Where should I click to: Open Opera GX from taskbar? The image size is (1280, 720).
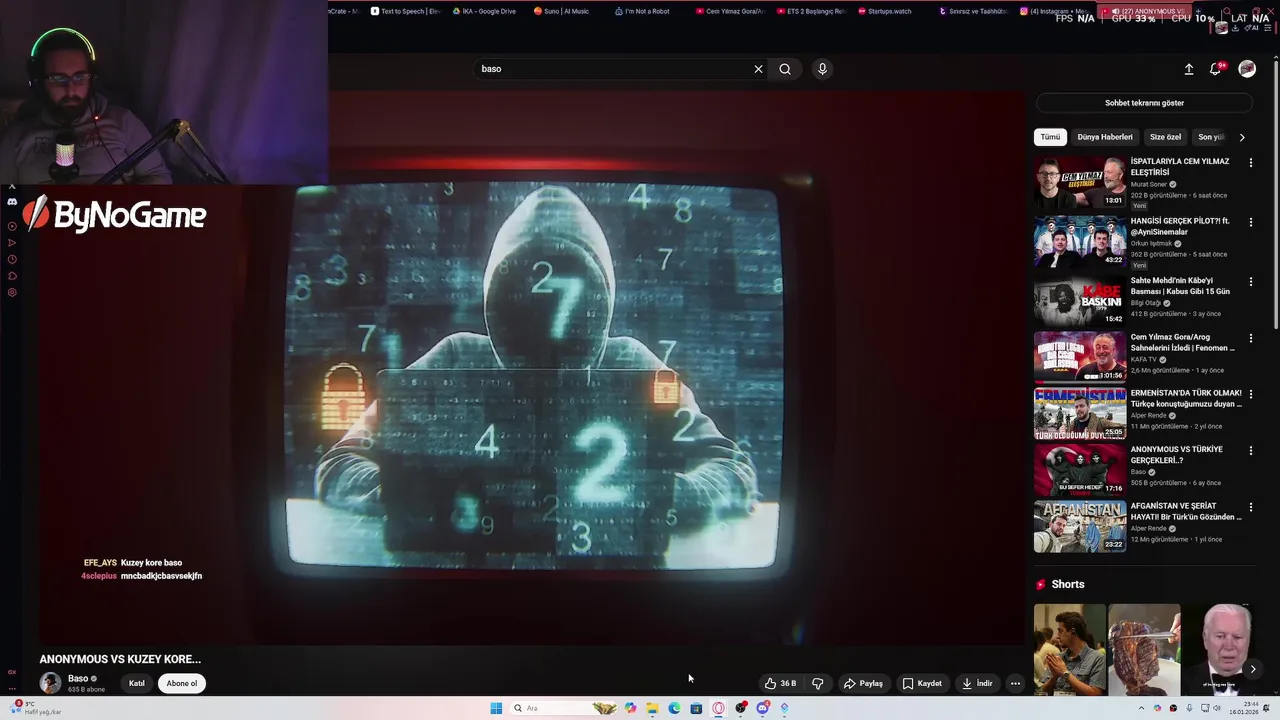point(718,708)
